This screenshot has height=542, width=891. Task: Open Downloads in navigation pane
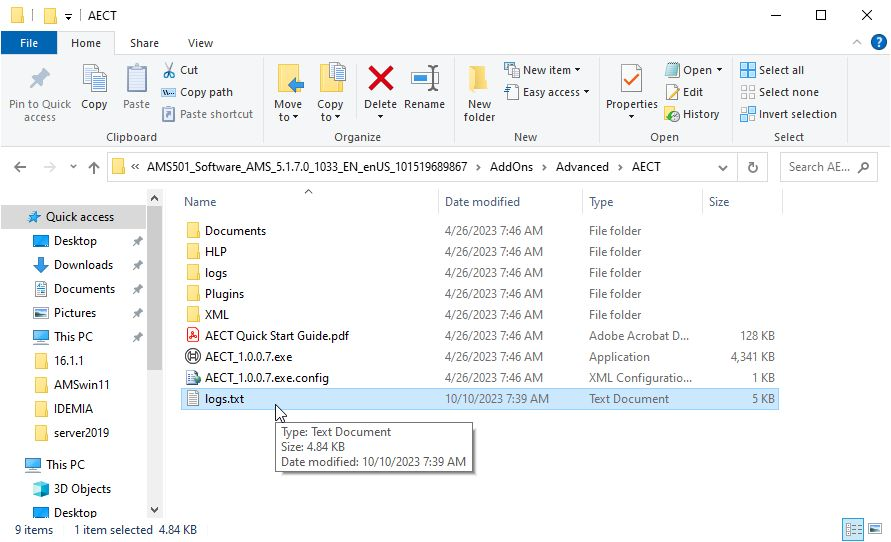[x=83, y=265]
